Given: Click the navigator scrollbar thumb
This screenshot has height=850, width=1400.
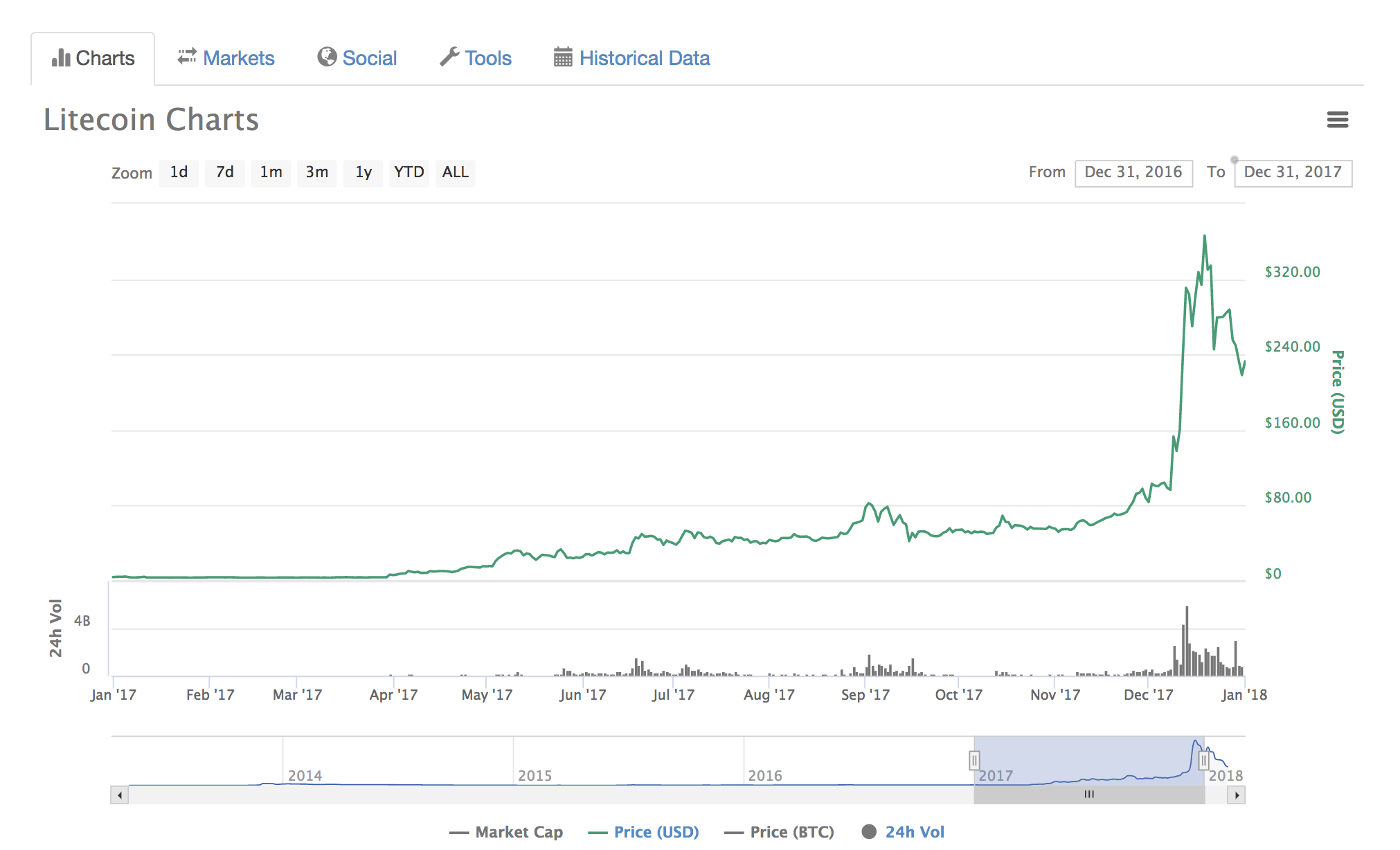Looking at the screenshot, I should click(1089, 795).
